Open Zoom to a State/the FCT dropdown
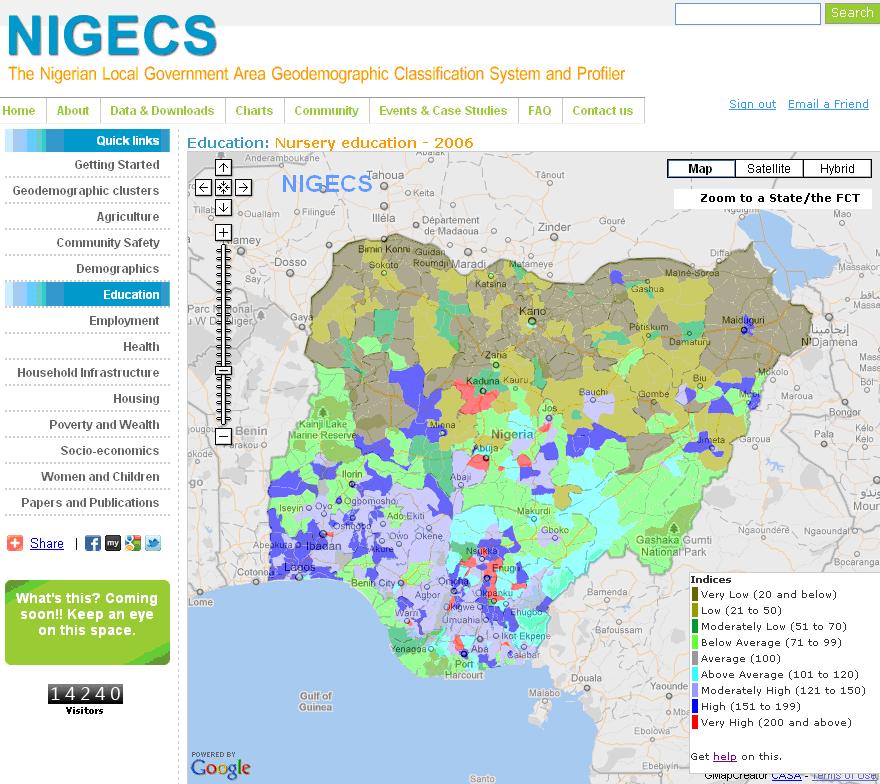Image resolution: width=880 pixels, height=784 pixels. [x=773, y=198]
